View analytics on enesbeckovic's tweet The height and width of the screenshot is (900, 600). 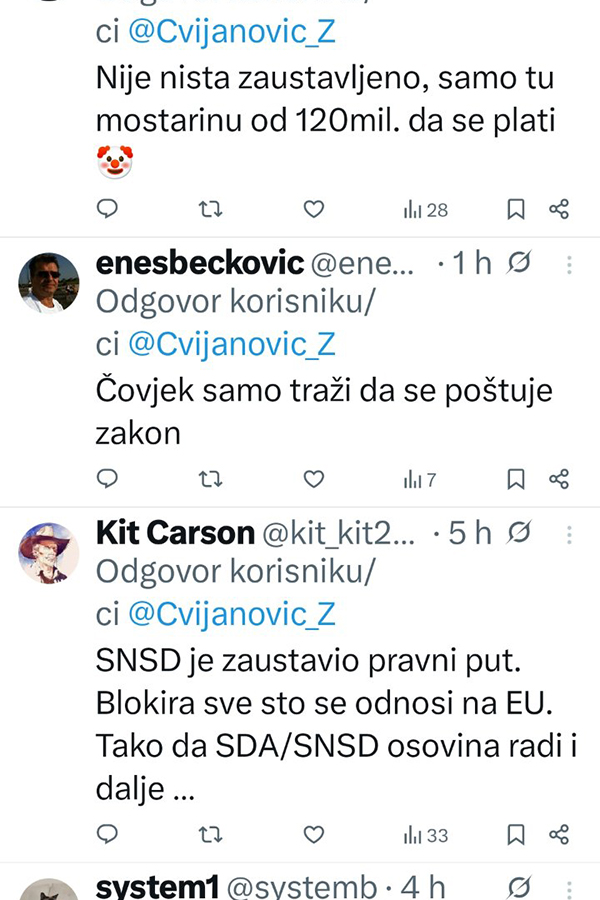point(420,480)
